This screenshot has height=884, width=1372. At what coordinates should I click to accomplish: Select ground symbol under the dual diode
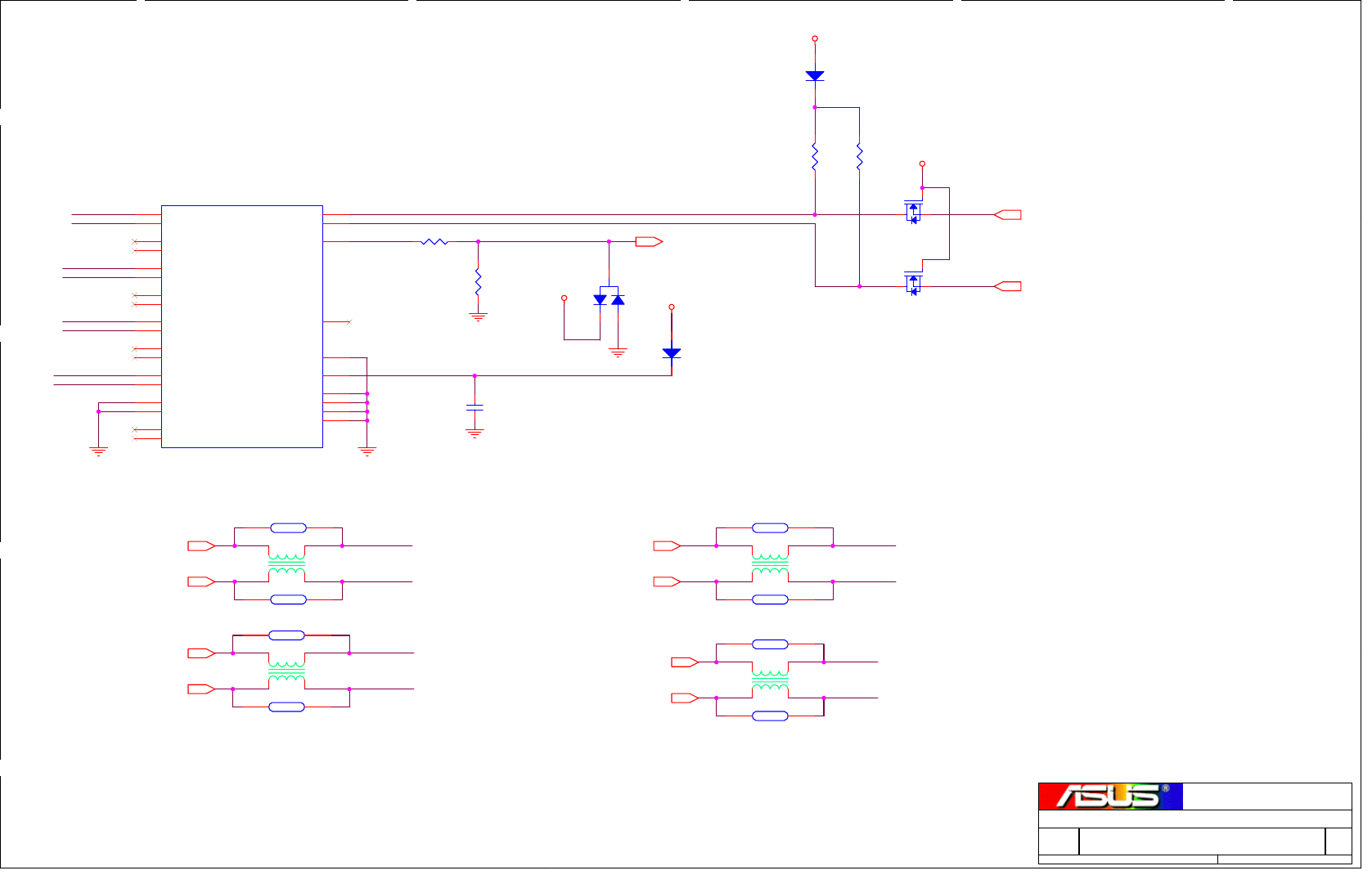(x=618, y=352)
